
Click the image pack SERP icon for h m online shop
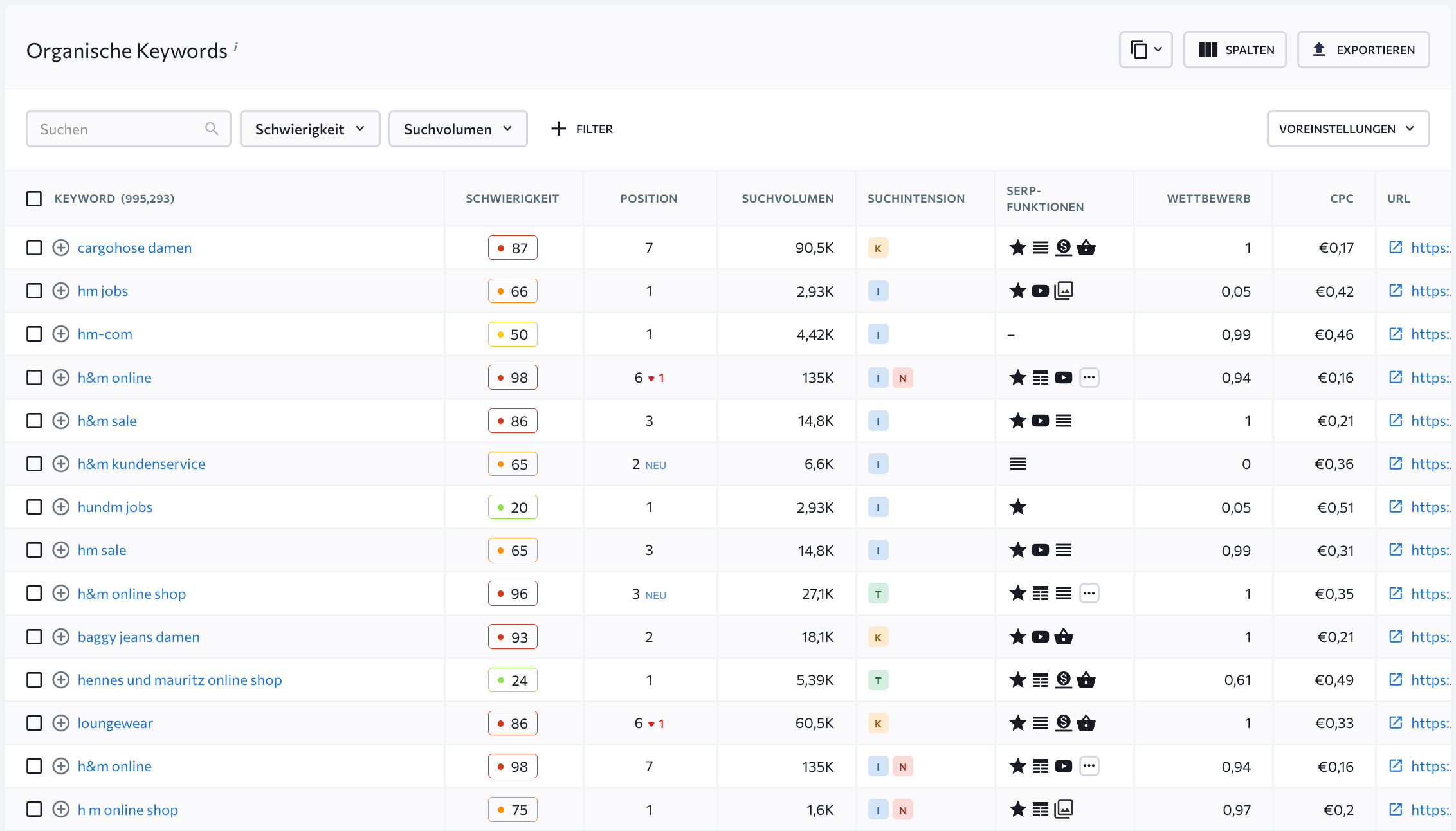pos(1064,809)
